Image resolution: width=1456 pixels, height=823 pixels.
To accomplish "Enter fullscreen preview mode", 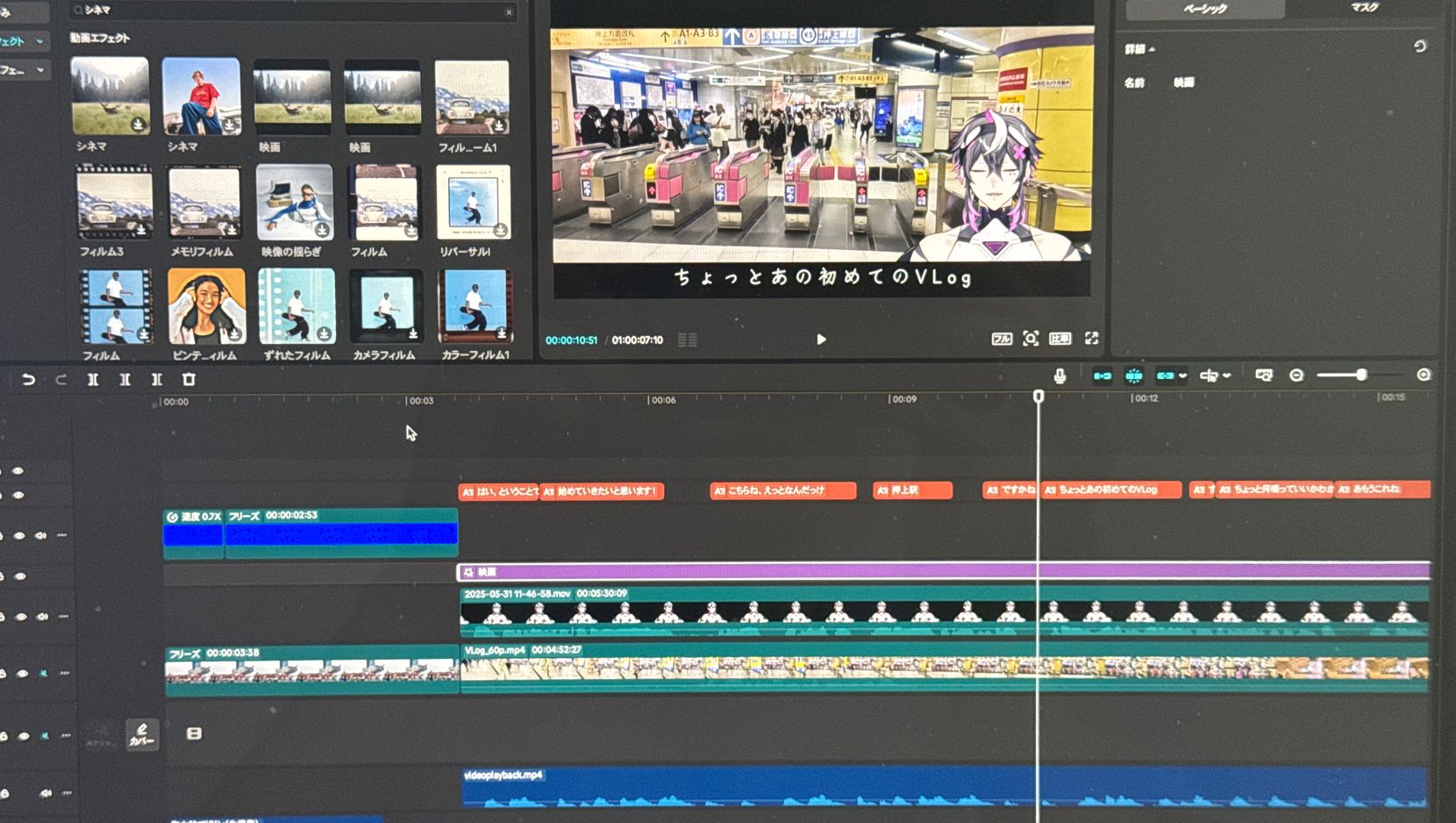I will tap(1091, 338).
